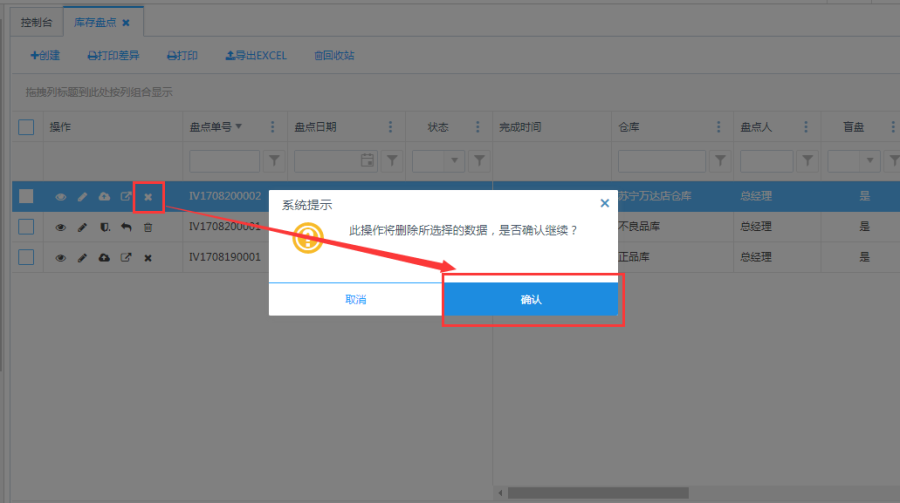Open the calendar picker in 盘点日期 filter
The height and width of the screenshot is (503, 900).
tap(367, 161)
